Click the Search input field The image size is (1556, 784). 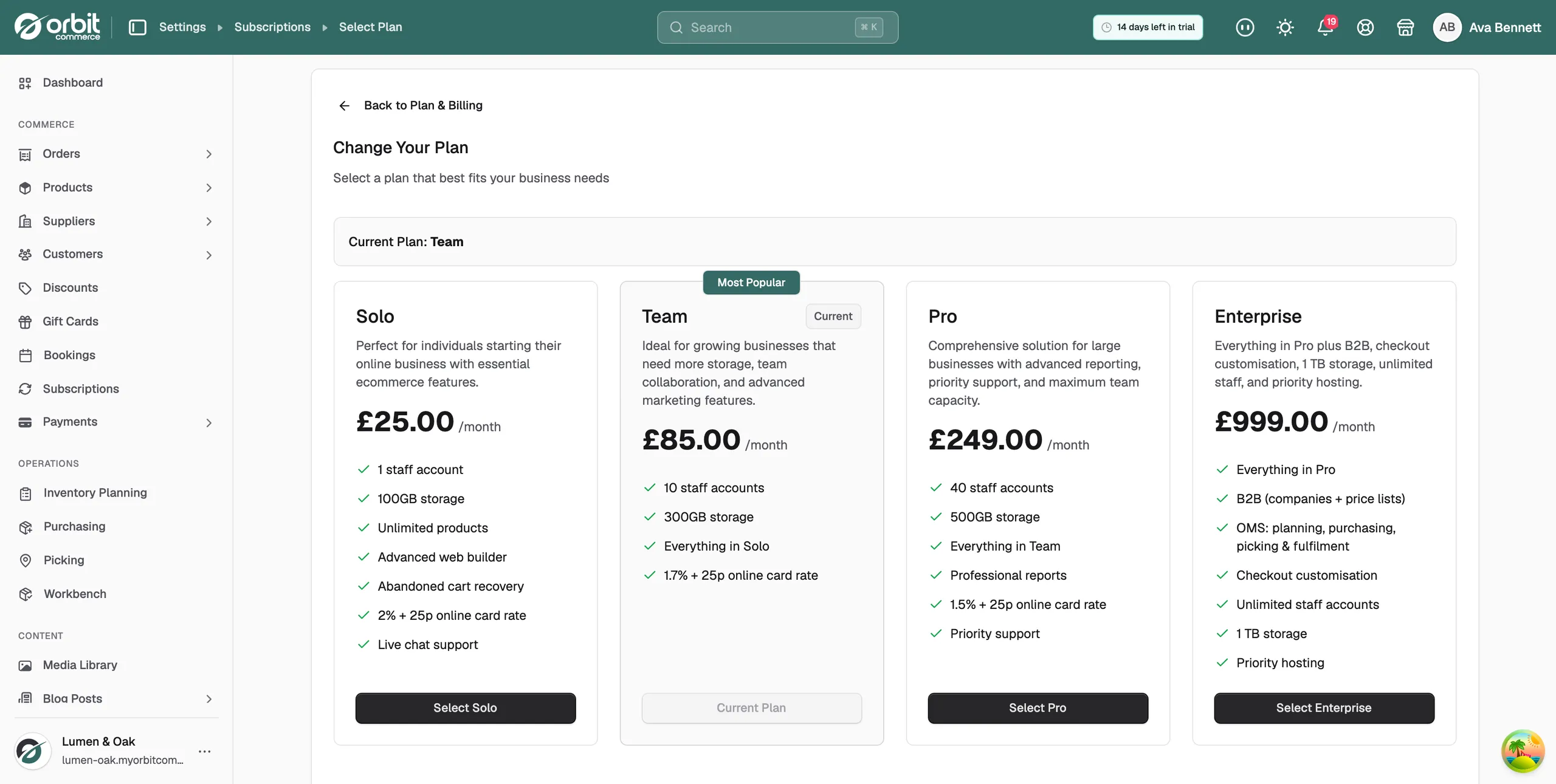tap(777, 27)
